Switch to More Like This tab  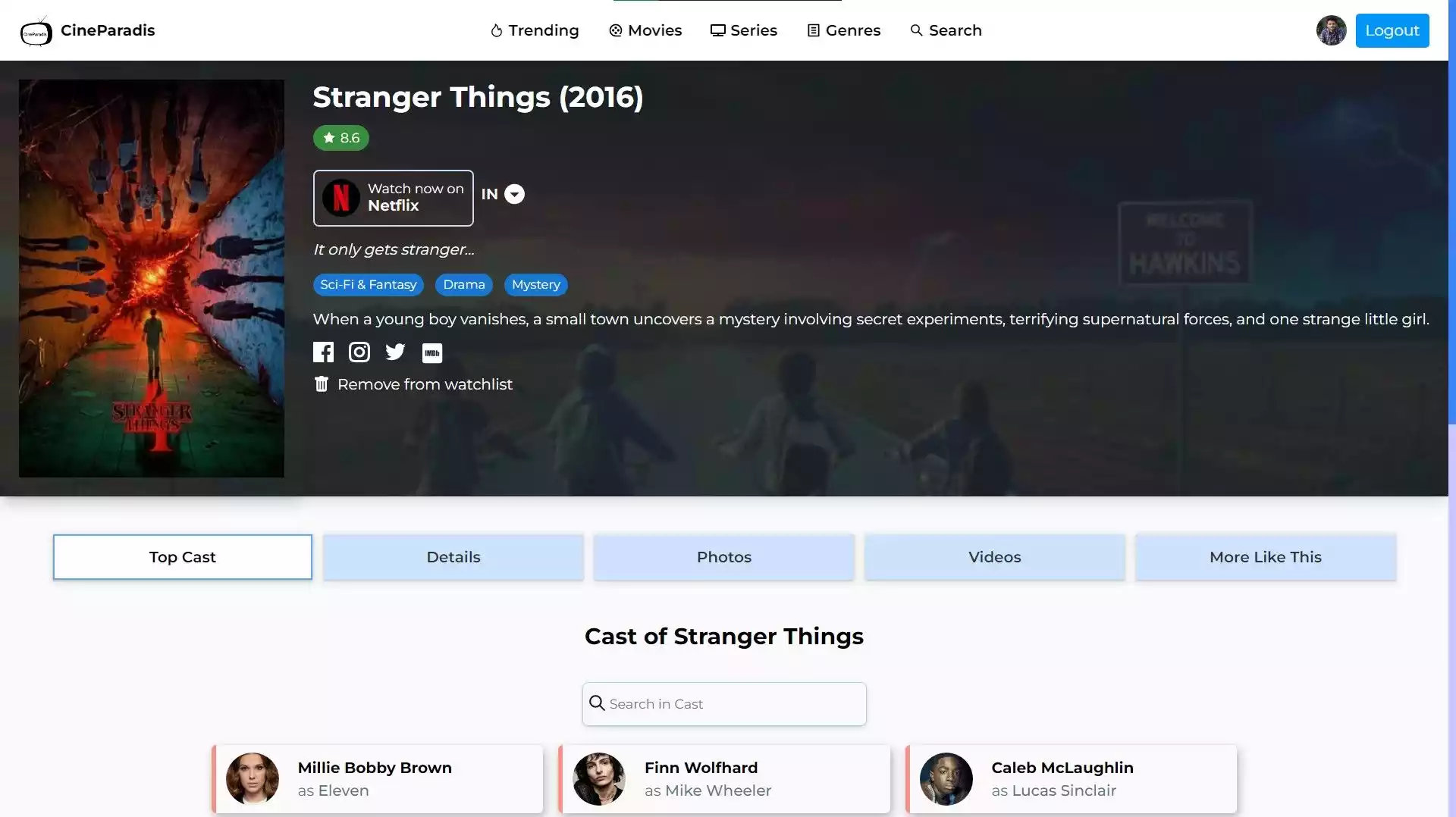point(1266,557)
